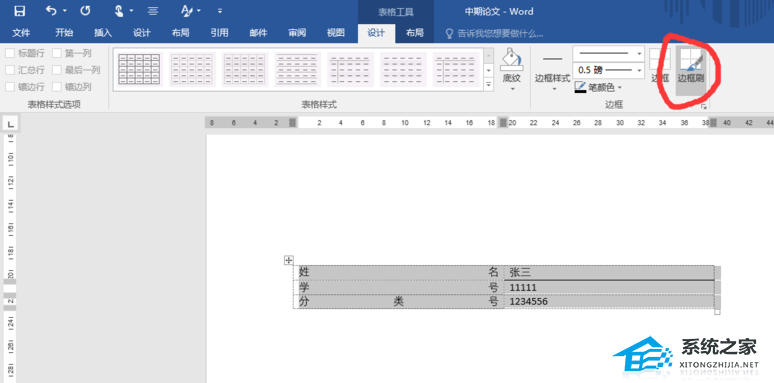Open the 文件 File tab
The width and height of the screenshot is (774, 383).
21,33
